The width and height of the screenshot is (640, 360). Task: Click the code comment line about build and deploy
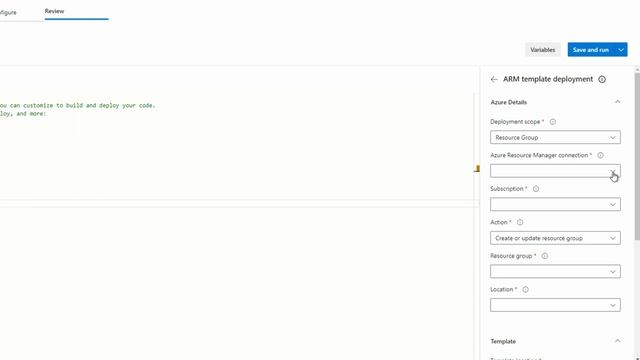[78, 105]
